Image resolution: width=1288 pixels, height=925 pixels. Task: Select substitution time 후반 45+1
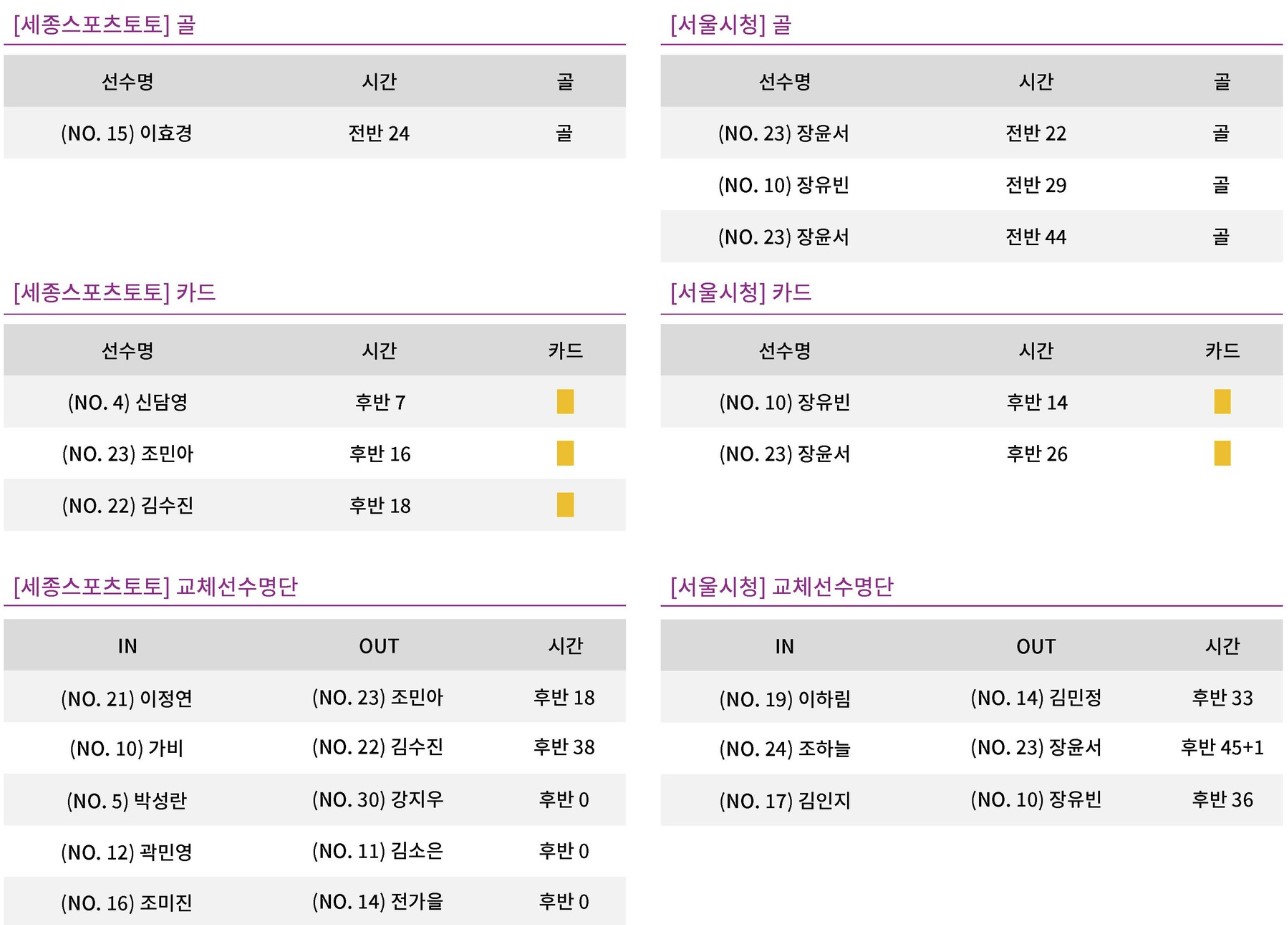click(x=1222, y=748)
